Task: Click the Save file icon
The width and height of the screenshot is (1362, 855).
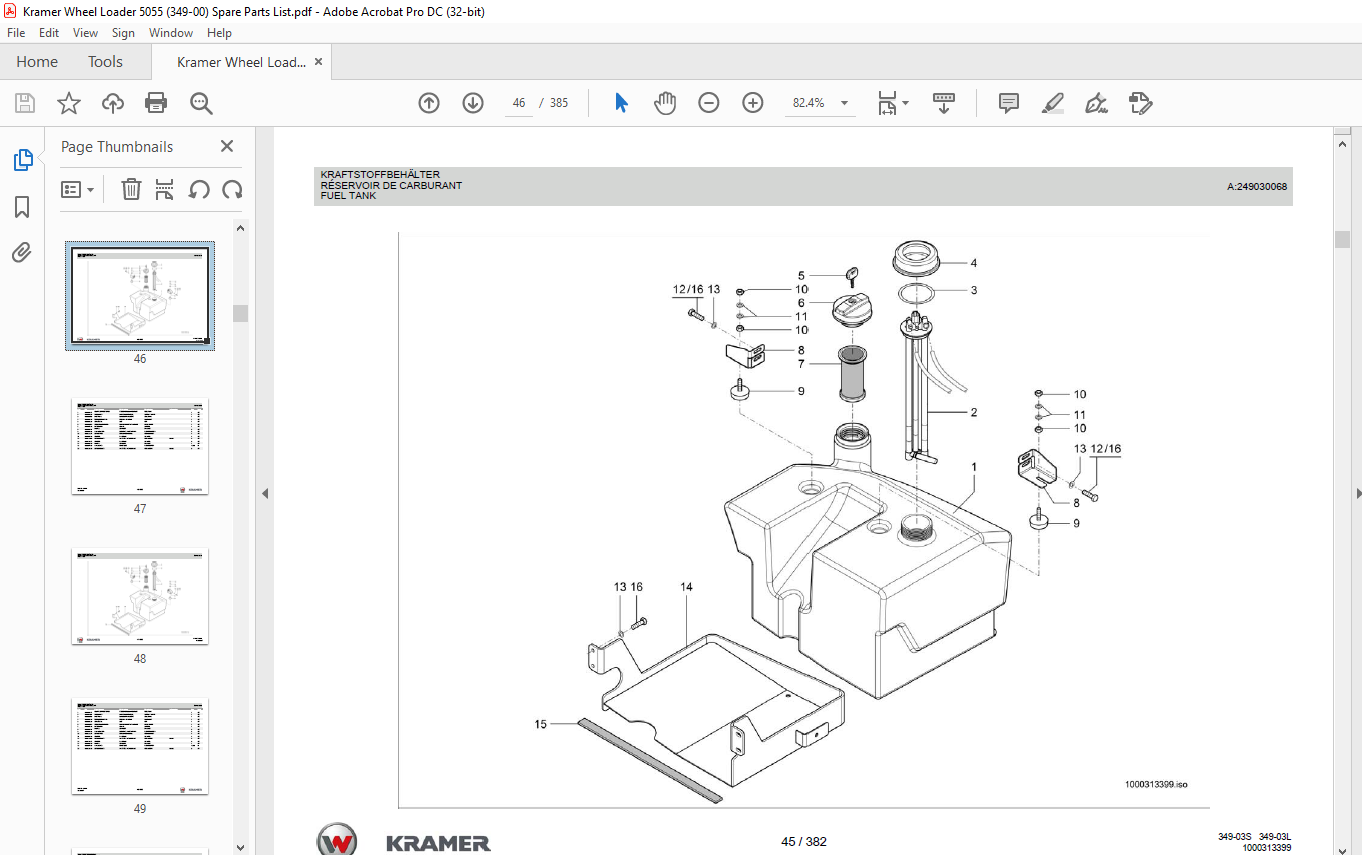Action: (x=25, y=103)
